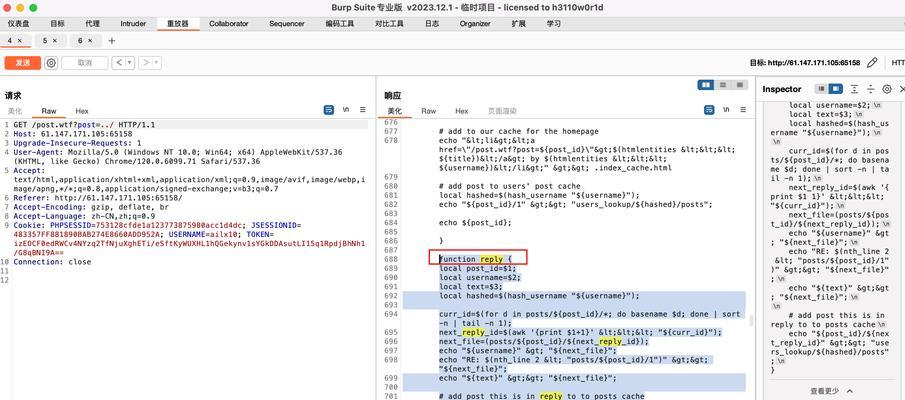Select side-by-side request/response layout
Screen dimensions: 905x400
(706, 85)
